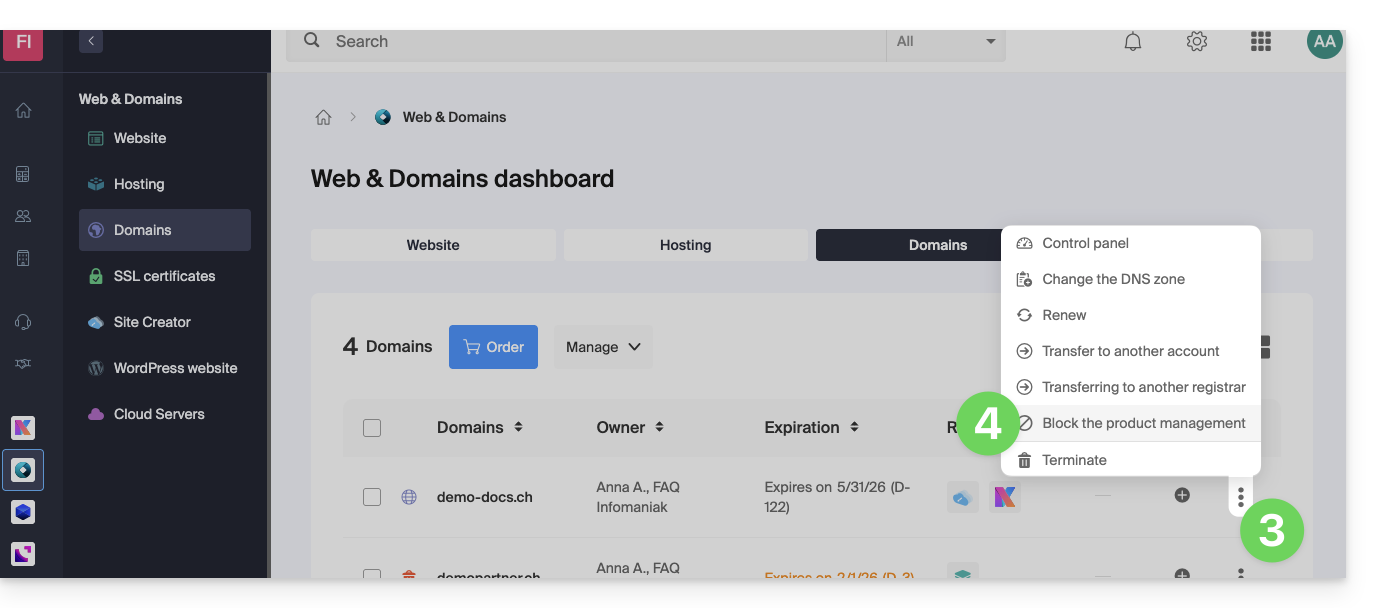The width and height of the screenshot is (1376, 608).
Task: Click the plus icon in demo-docs.ch row
Action: [1182, 495]
